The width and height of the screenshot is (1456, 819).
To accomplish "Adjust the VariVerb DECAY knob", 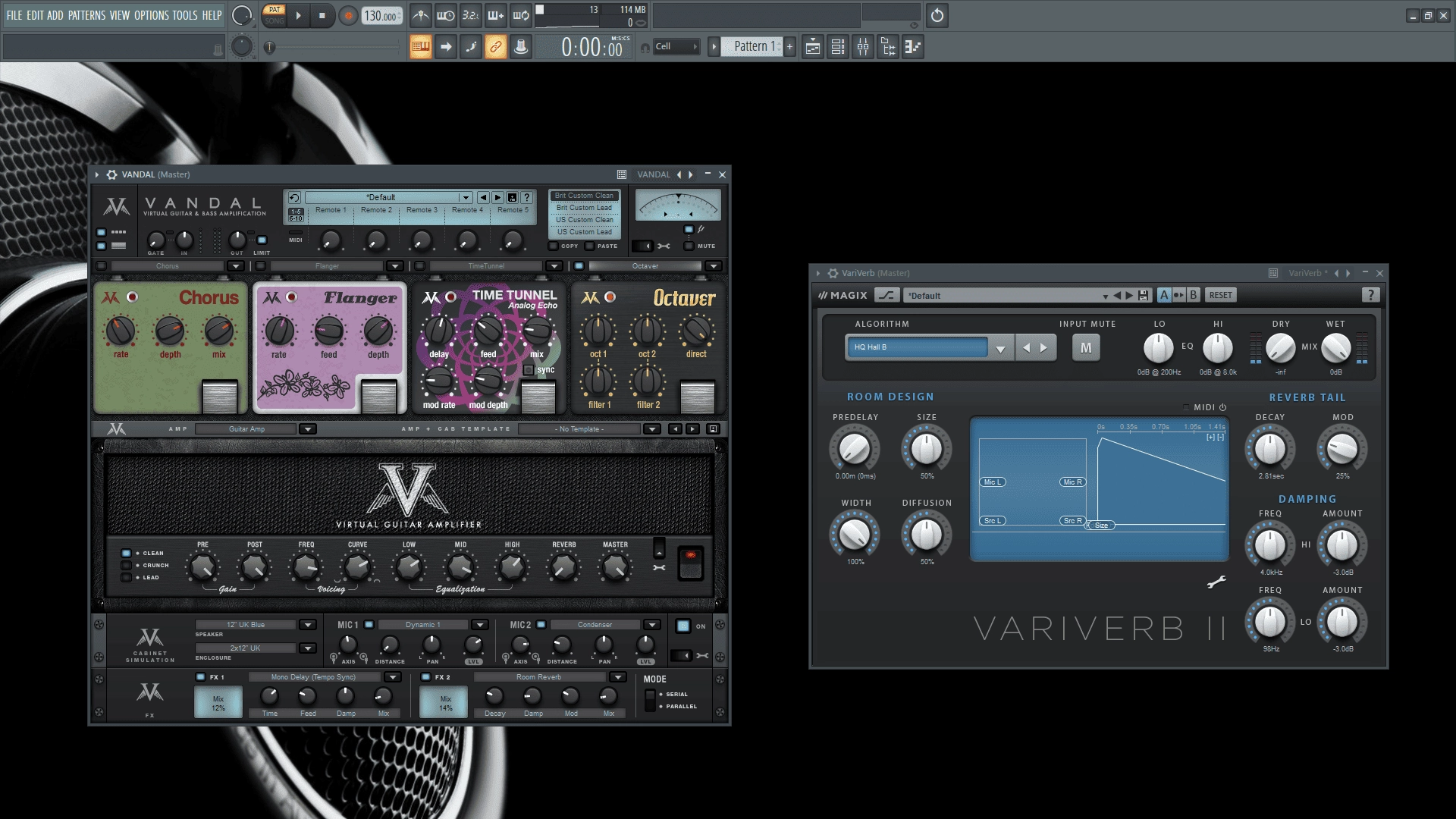I will point(1270,450).
